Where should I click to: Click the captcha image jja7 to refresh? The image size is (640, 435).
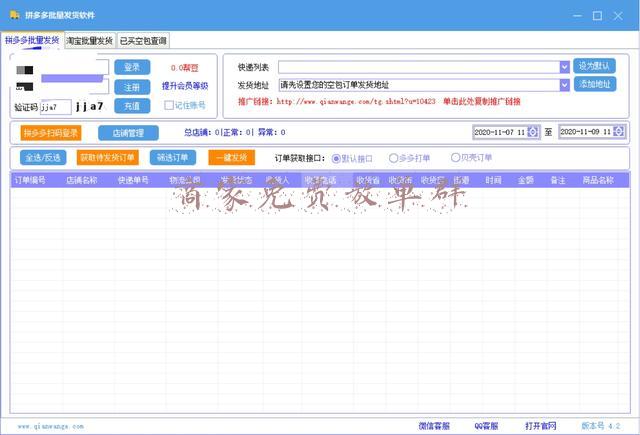90,107
